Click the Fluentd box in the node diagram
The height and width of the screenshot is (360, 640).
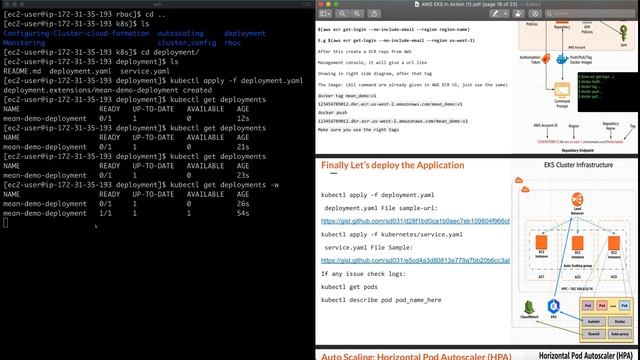click(x=593, y=334)
